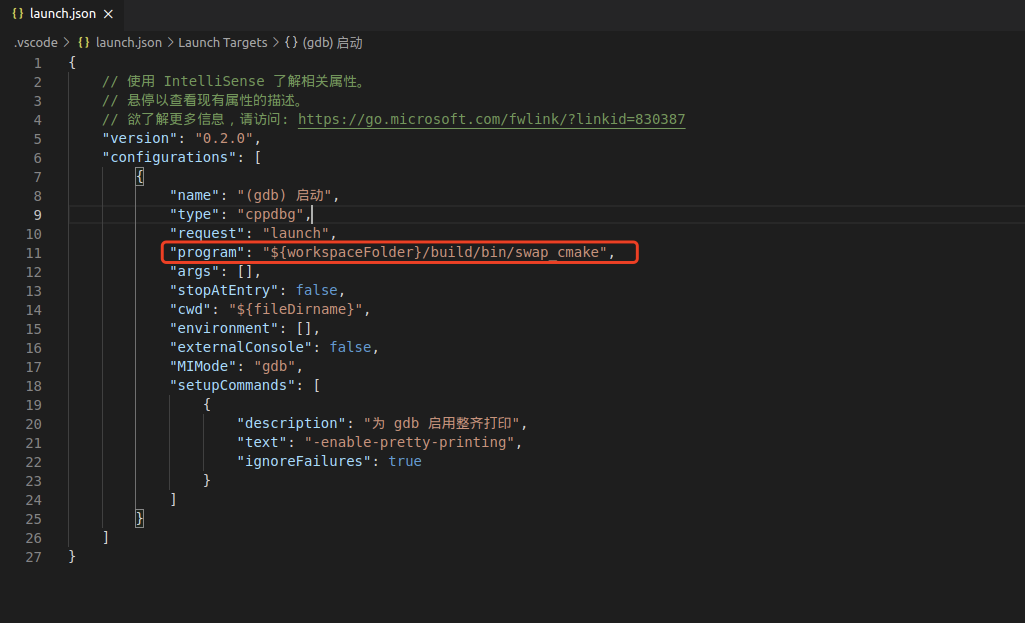Viewport: 1025px width, 623px height.
Task: Click the JSON braces icon in the launch.json tab
Action: tap(17, 14)
